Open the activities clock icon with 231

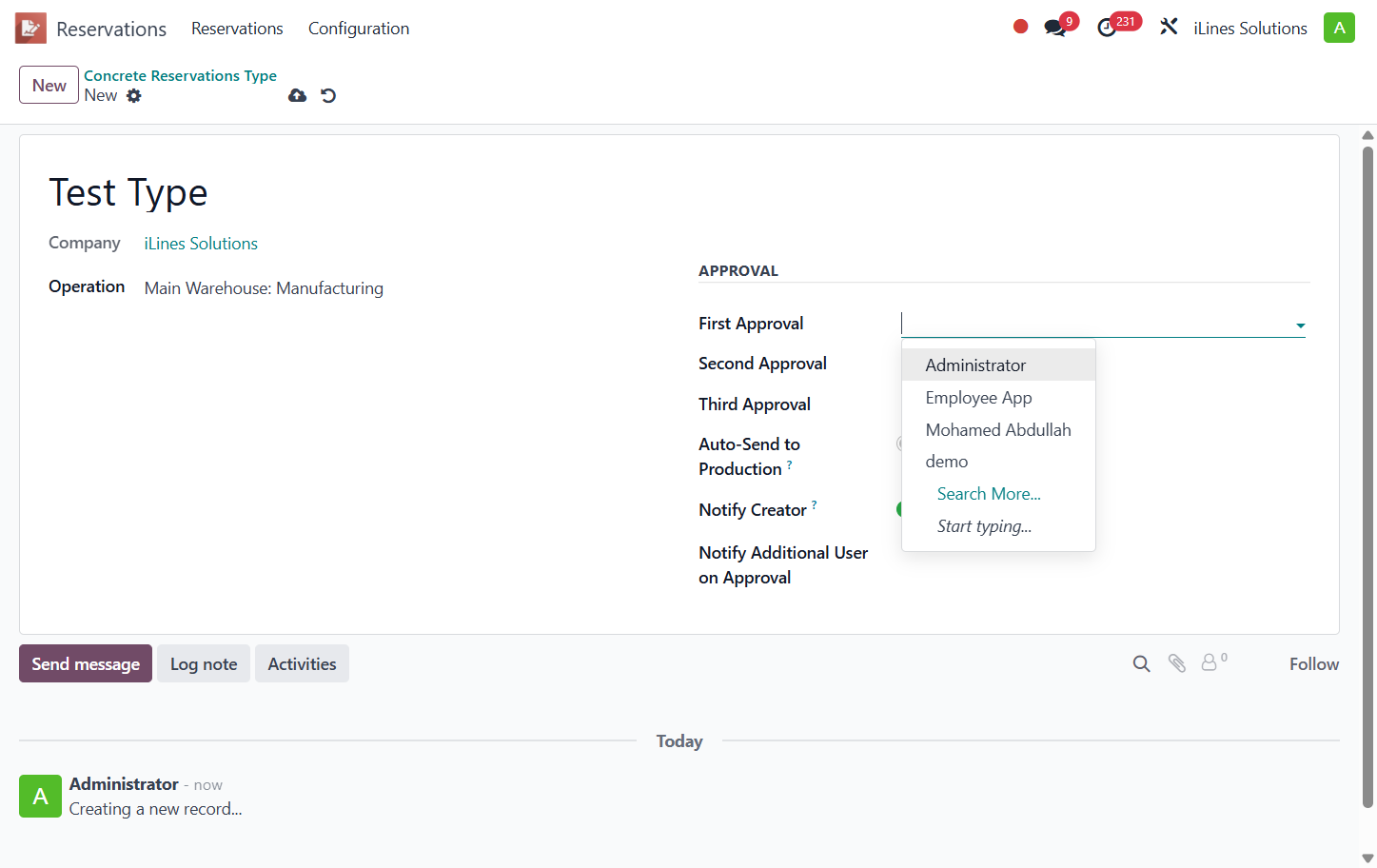pos(1107,28)
